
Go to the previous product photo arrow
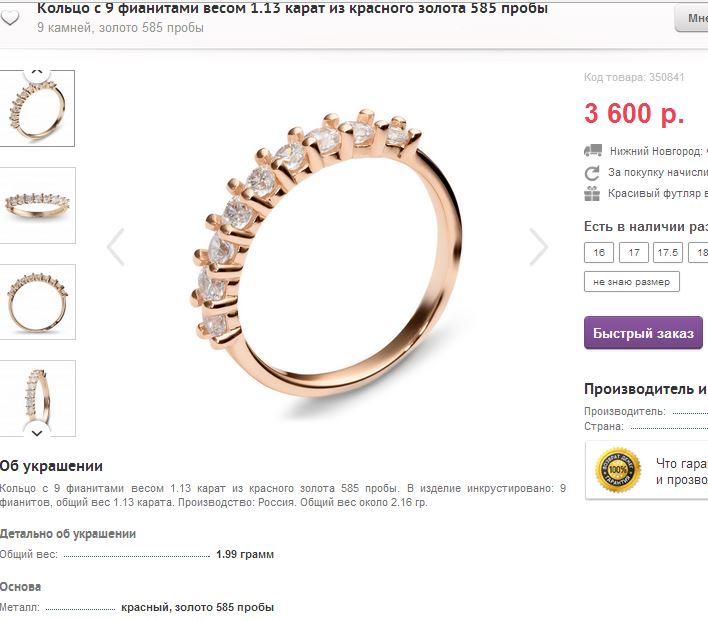pos(116,247)
